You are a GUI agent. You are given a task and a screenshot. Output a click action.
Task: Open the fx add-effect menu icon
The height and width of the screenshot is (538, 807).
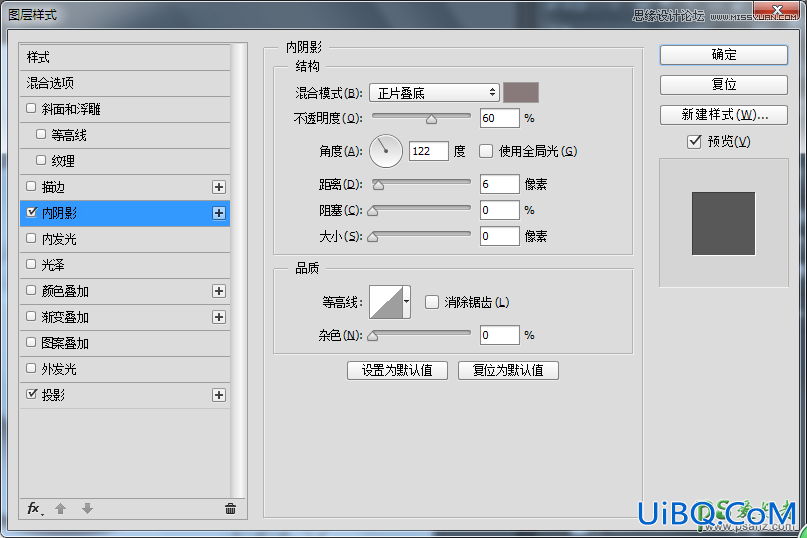(x=35, y=509)
